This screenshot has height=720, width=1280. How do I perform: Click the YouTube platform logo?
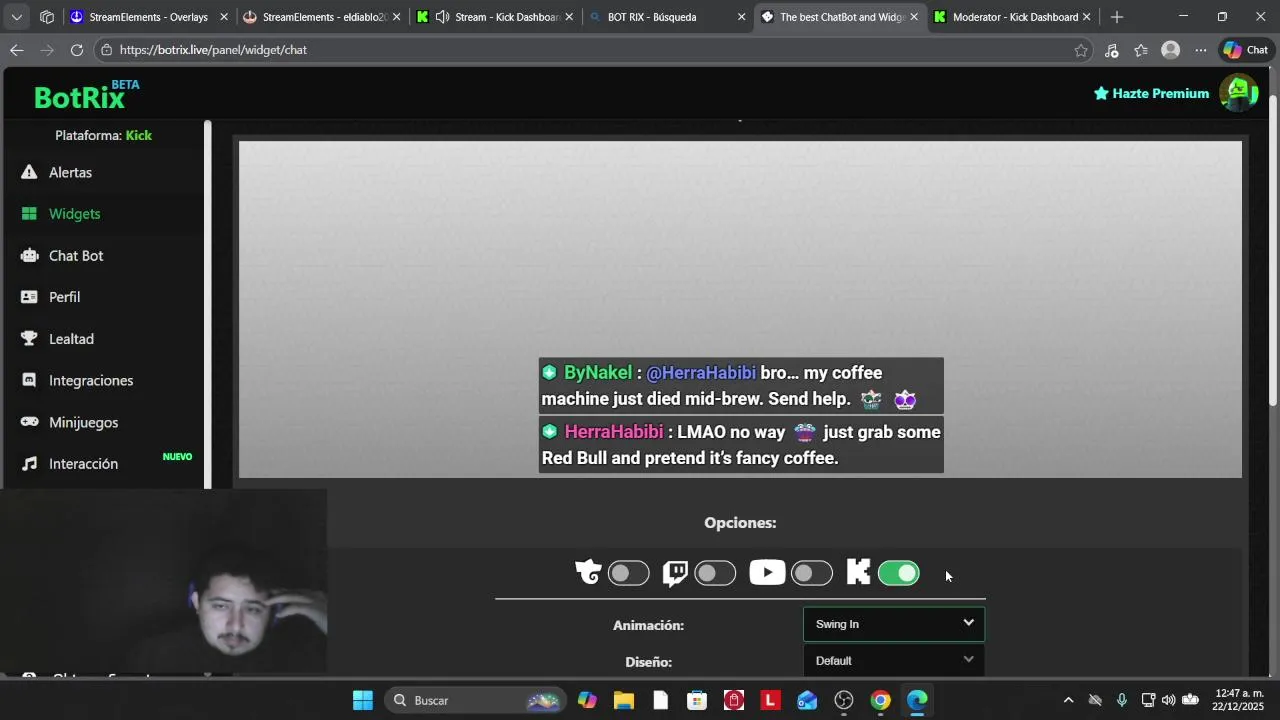pyautogui.click(x=767, y=572)
